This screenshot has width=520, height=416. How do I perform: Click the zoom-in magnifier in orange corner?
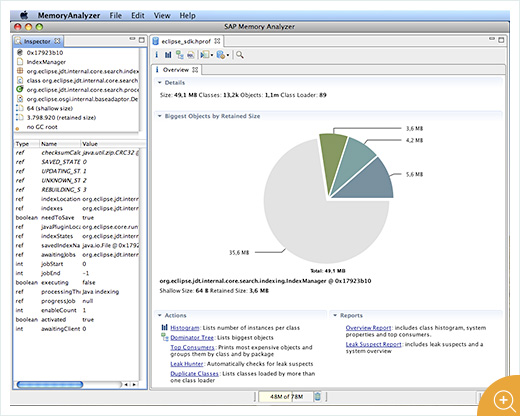click(504, 400)
